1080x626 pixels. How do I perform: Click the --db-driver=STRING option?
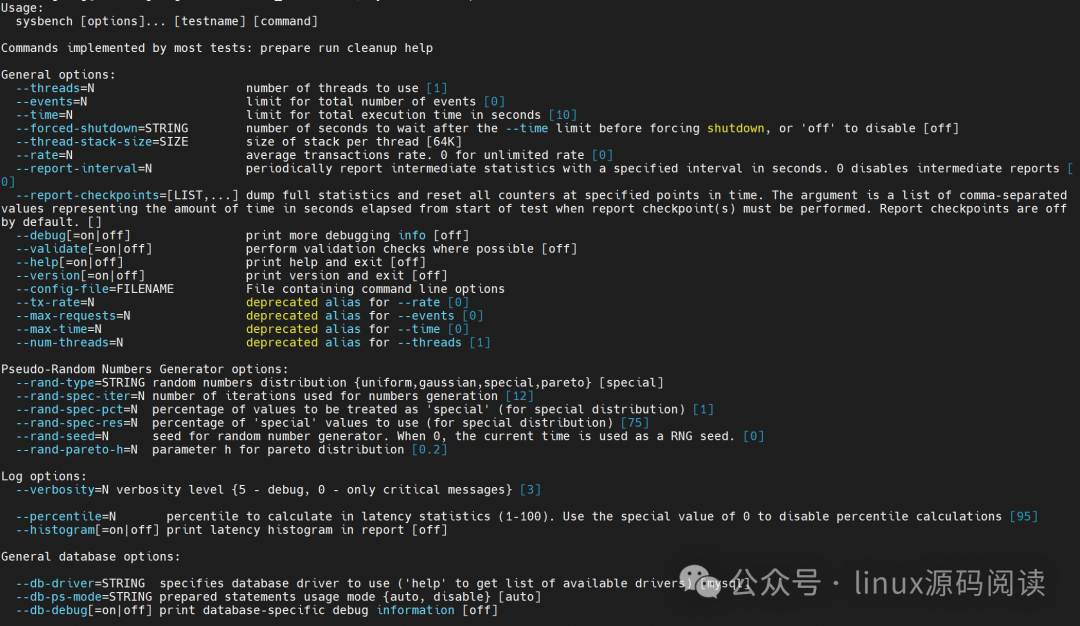coord(81,584)
